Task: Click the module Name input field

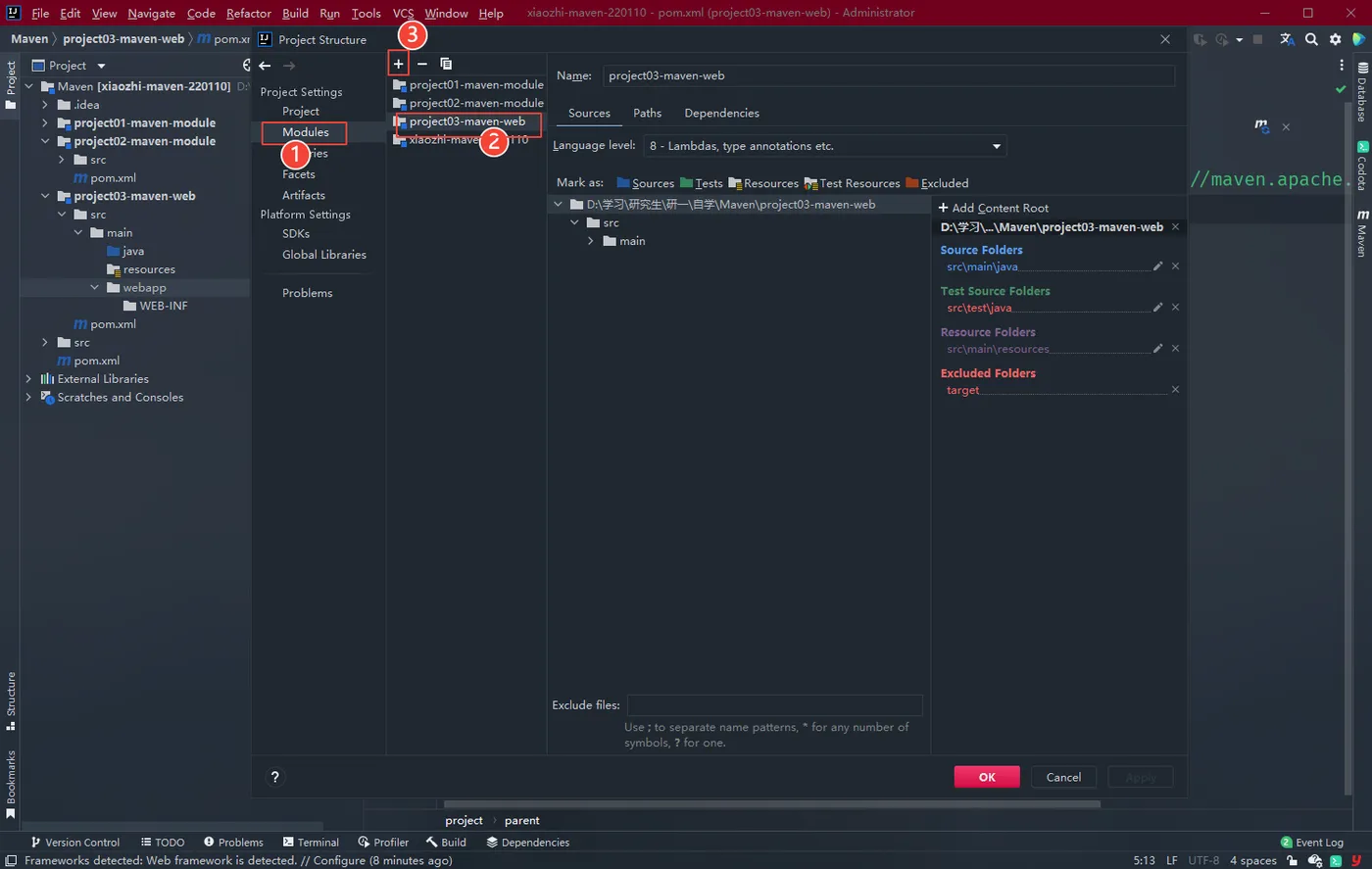Action: pyautogui.click(x=888, y=75)
